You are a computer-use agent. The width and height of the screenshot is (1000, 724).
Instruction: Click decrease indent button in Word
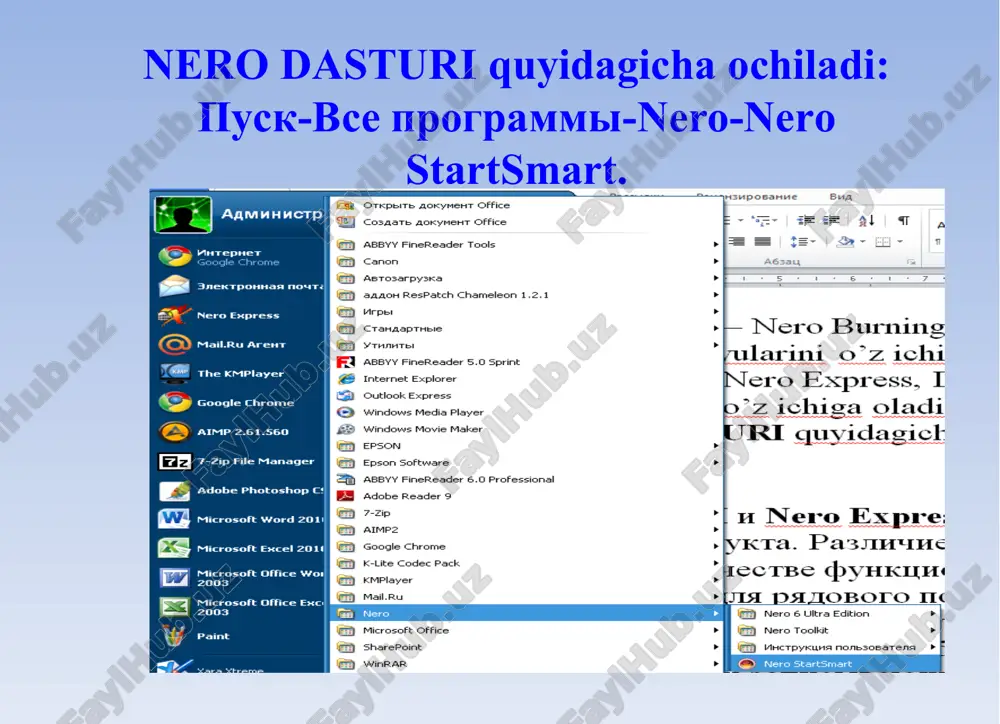pyautogui.click(x=806, y=221)
